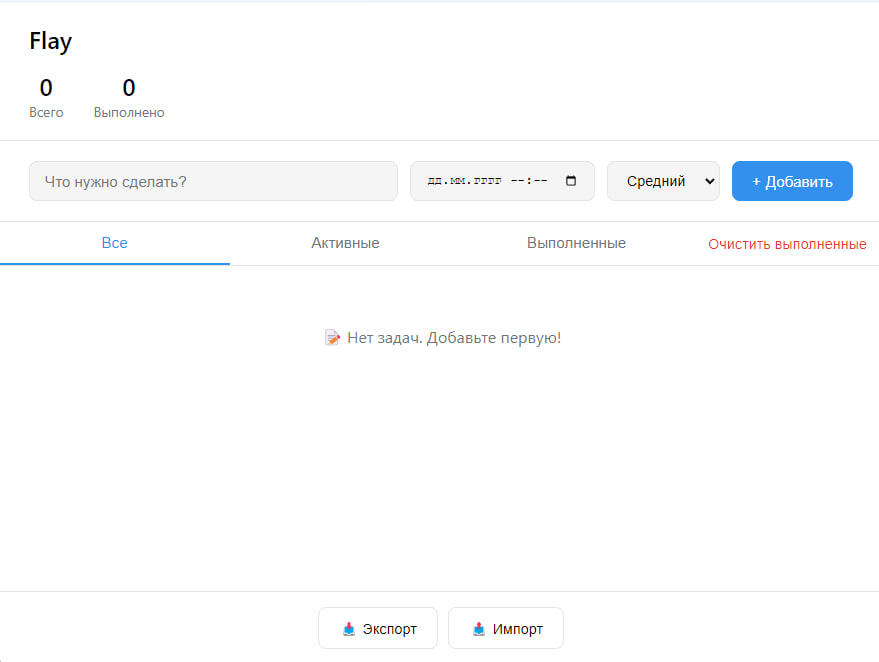This screenshot has height=662, width=879.
Task: Click the Очистить выполненные link
Action: coord(787,244)
